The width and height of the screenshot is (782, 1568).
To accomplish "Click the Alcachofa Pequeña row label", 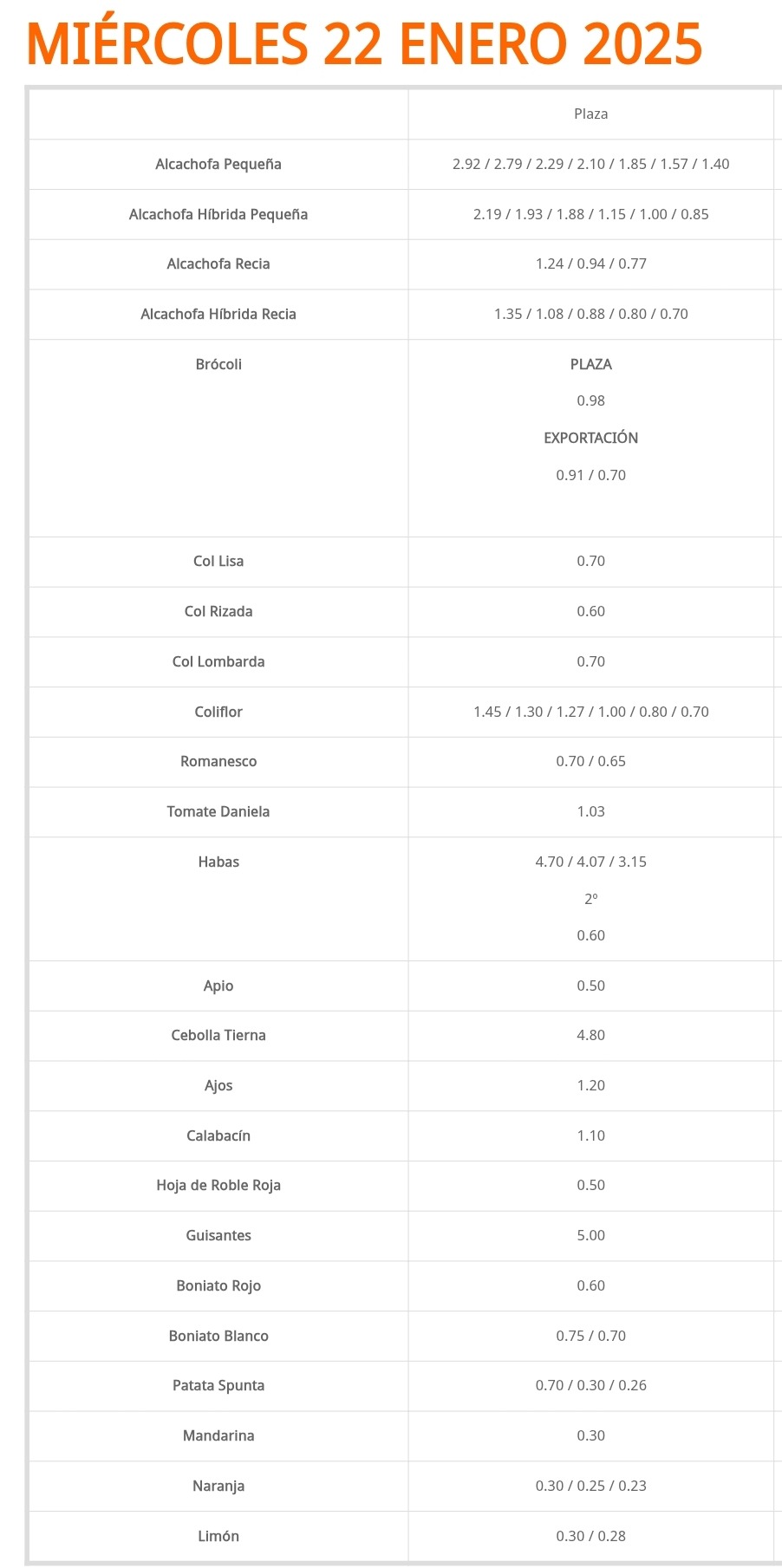I will 218,164.
